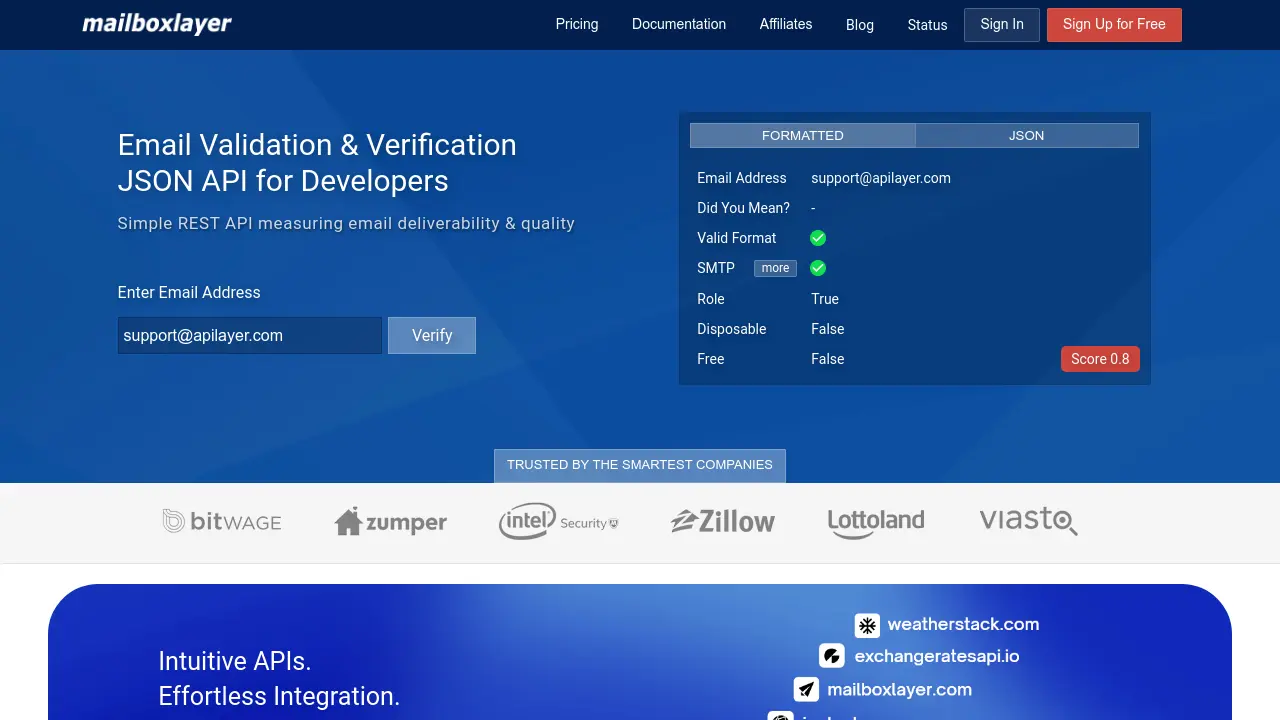Click the Bitwage company logo

click(x=222, y=521)
